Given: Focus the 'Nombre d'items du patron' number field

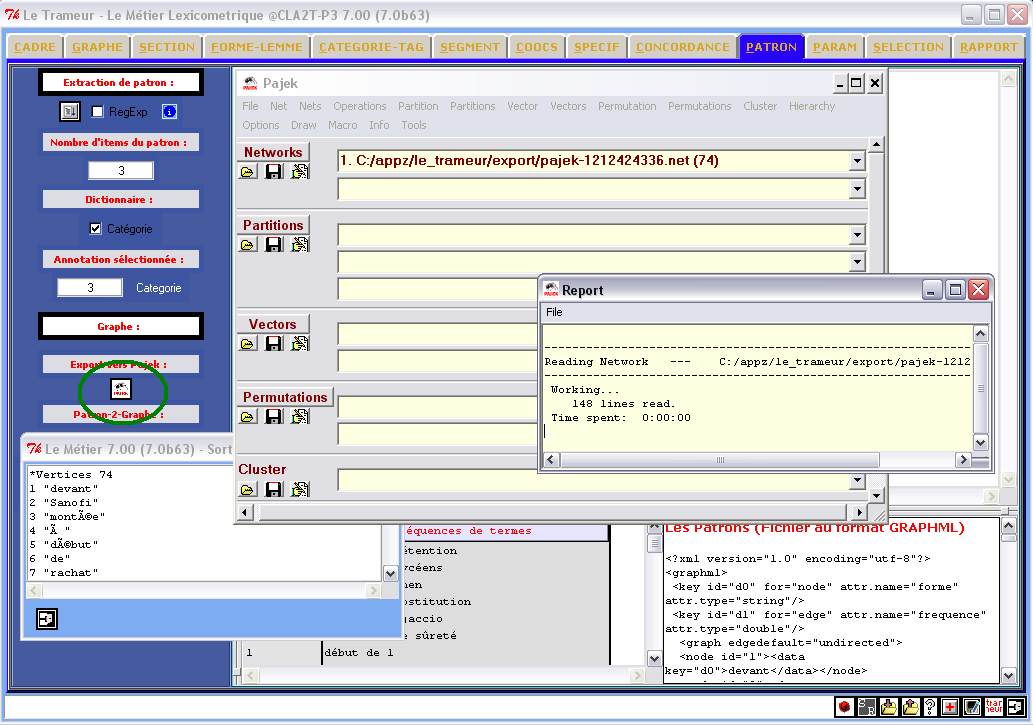Looking at the screenshot, I should pyautogui.click(x=121, y=171).
